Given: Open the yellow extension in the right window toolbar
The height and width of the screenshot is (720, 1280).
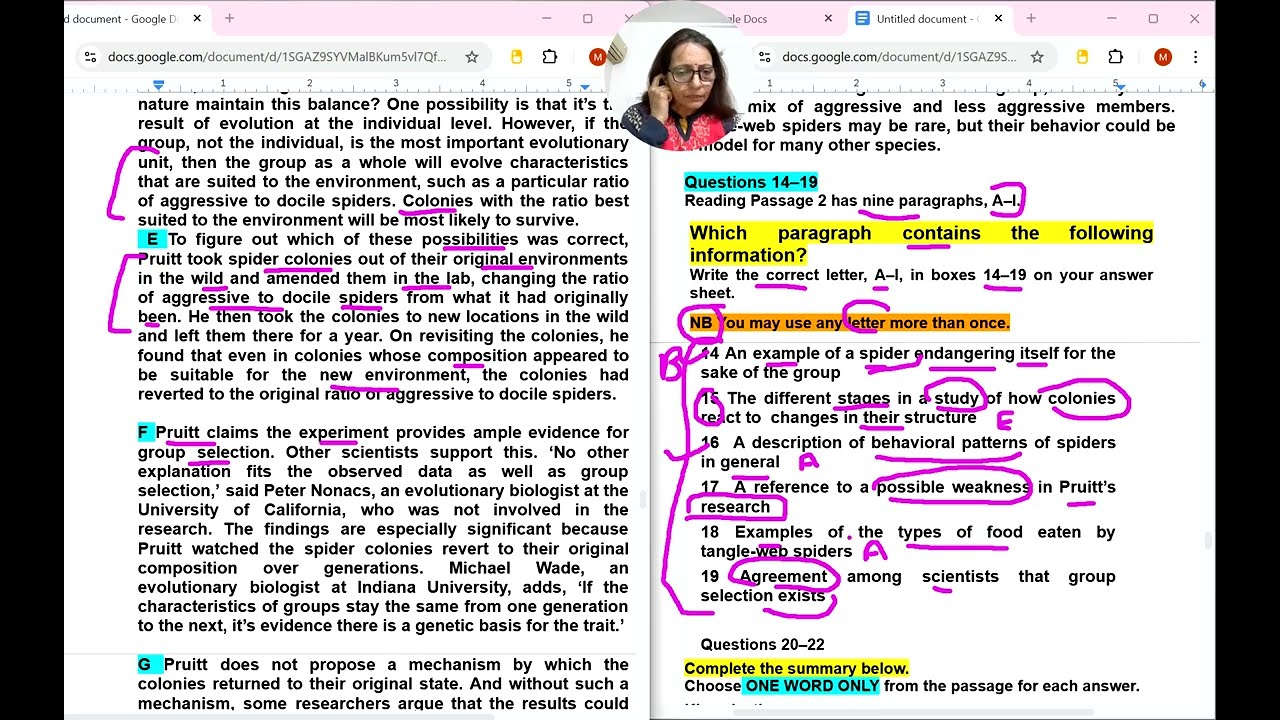Looking at the screenshot, I should [x=1082, y=57].
